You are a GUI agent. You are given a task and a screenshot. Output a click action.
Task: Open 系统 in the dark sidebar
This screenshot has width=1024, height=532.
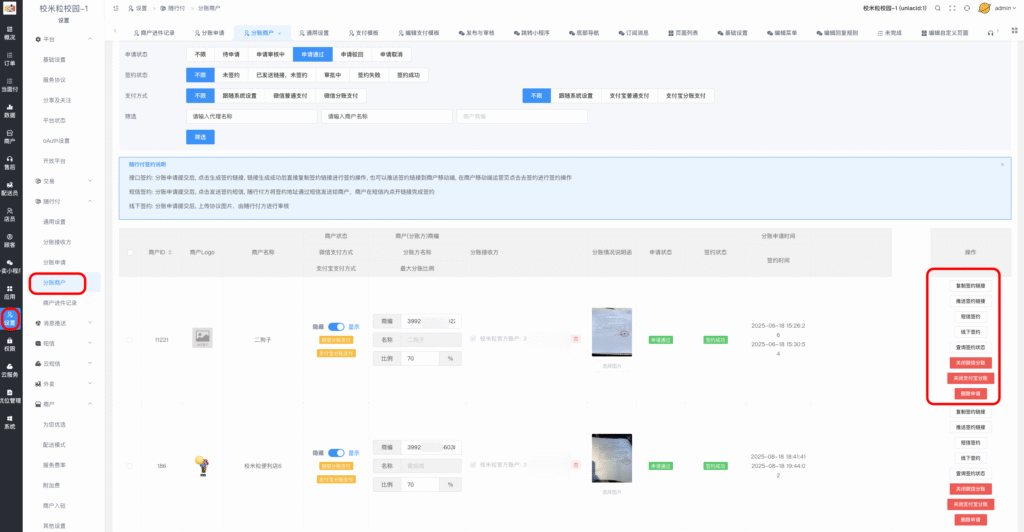coord(10,422)
